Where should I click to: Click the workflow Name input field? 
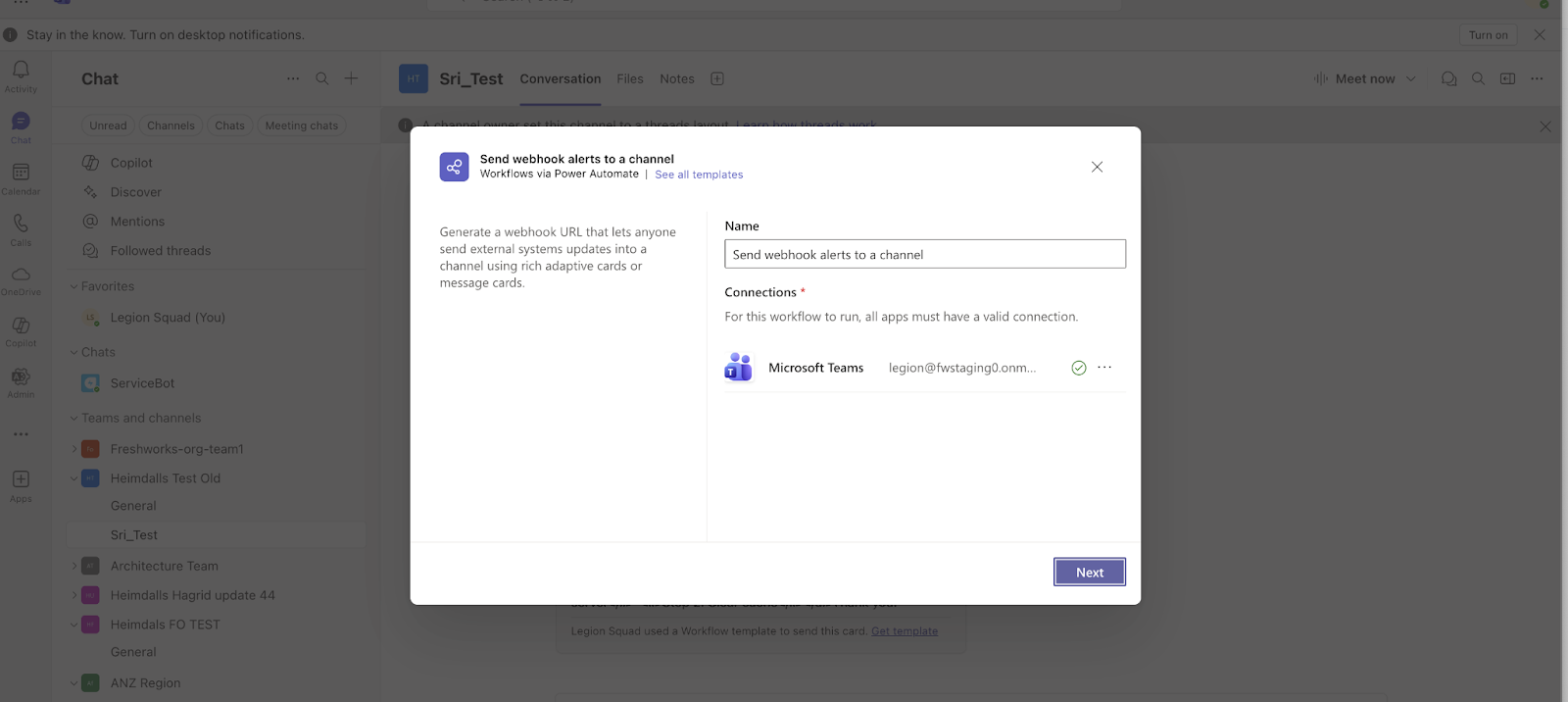(x=925, y=254)
